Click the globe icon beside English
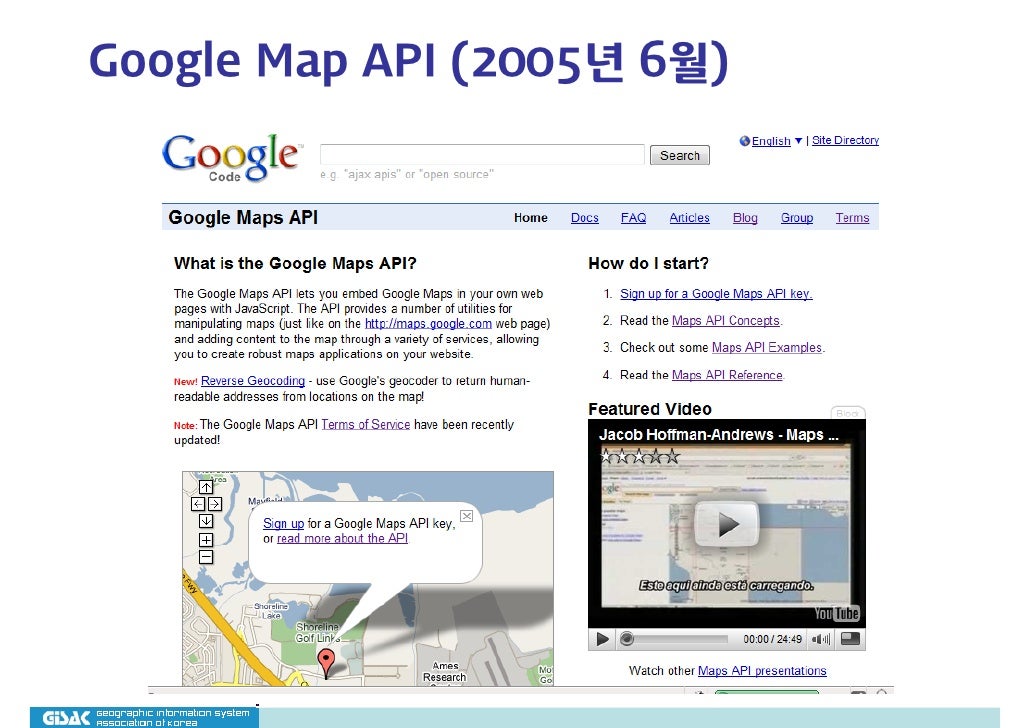Viewport: 1030px width, 728px height. [744, 141]
